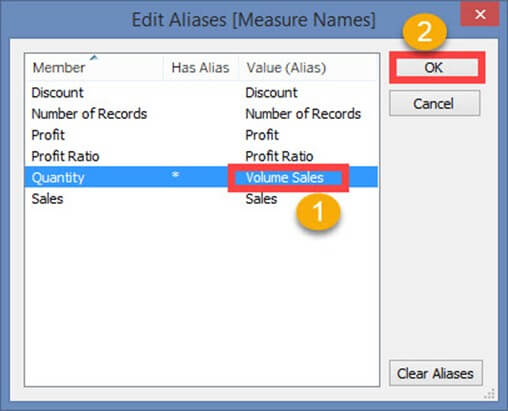Close the Edit Aliases dialog

coord(480,14)
